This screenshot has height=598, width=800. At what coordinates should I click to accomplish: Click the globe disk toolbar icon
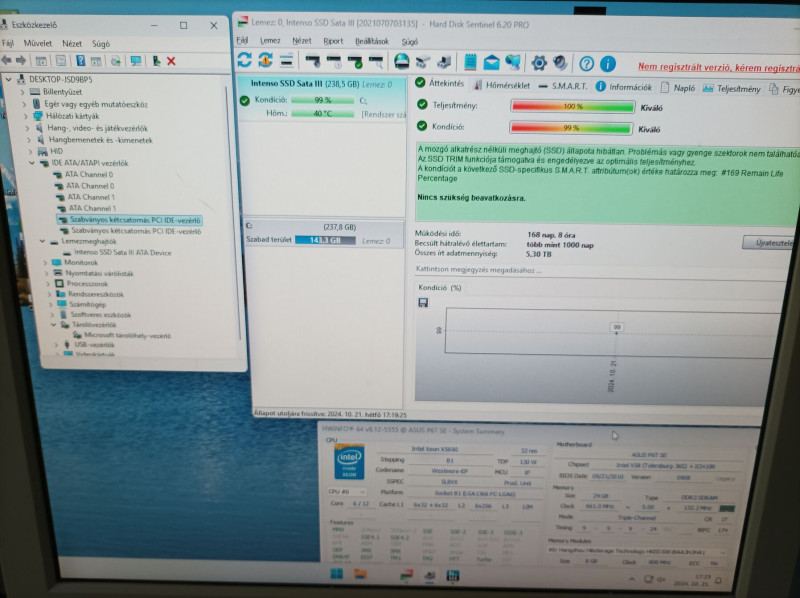coord(402,62)
